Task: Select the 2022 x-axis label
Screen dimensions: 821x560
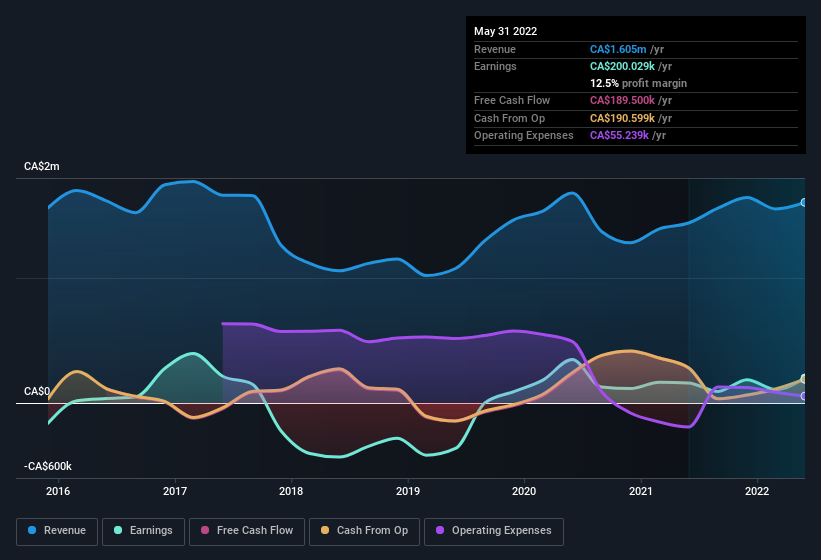Action: point(757,491)
